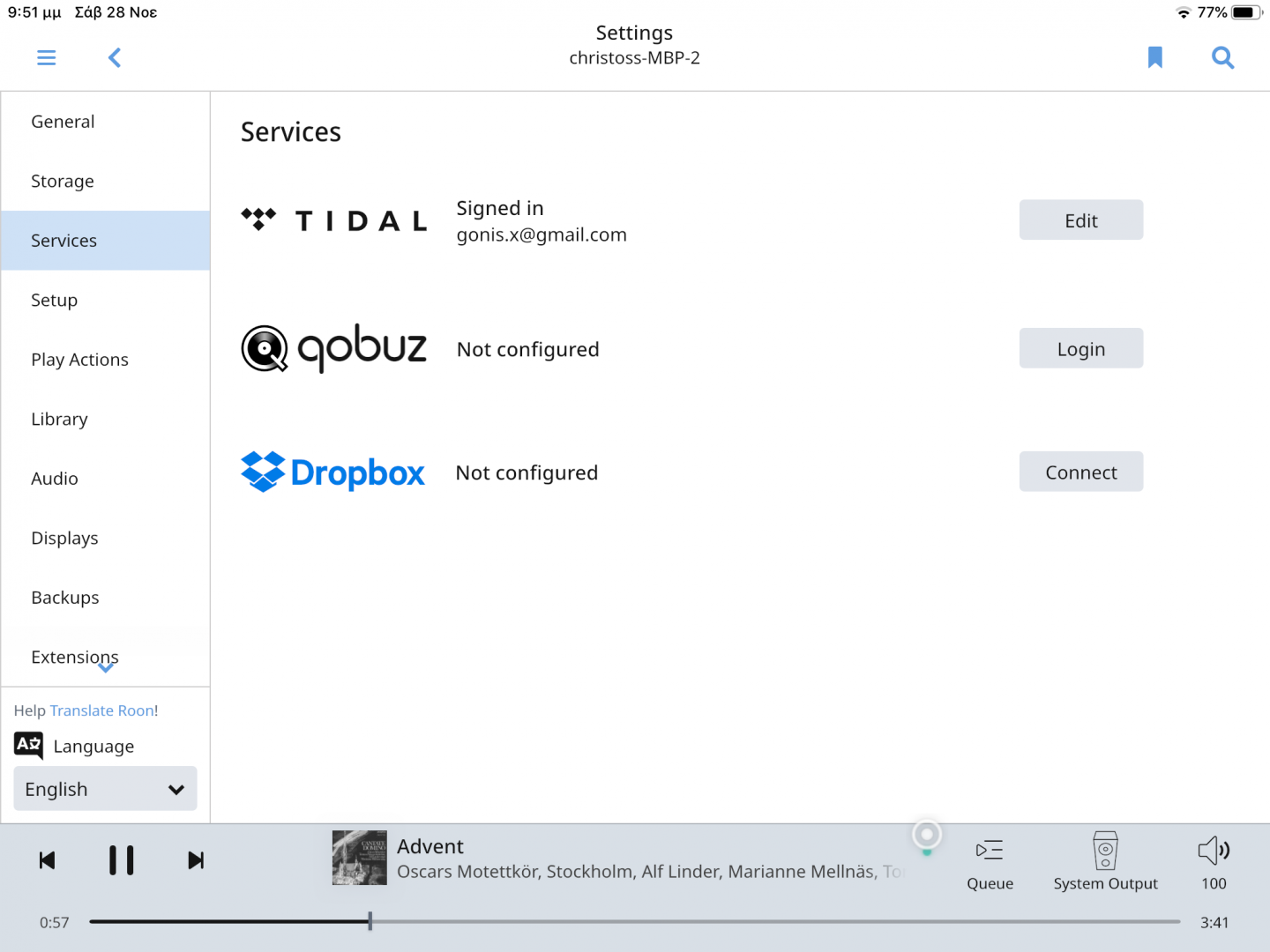Open the Advent album artwork thumbnail
This screenshot has height=952, width=1270.
pyautogui.click(x=360, y=858)
